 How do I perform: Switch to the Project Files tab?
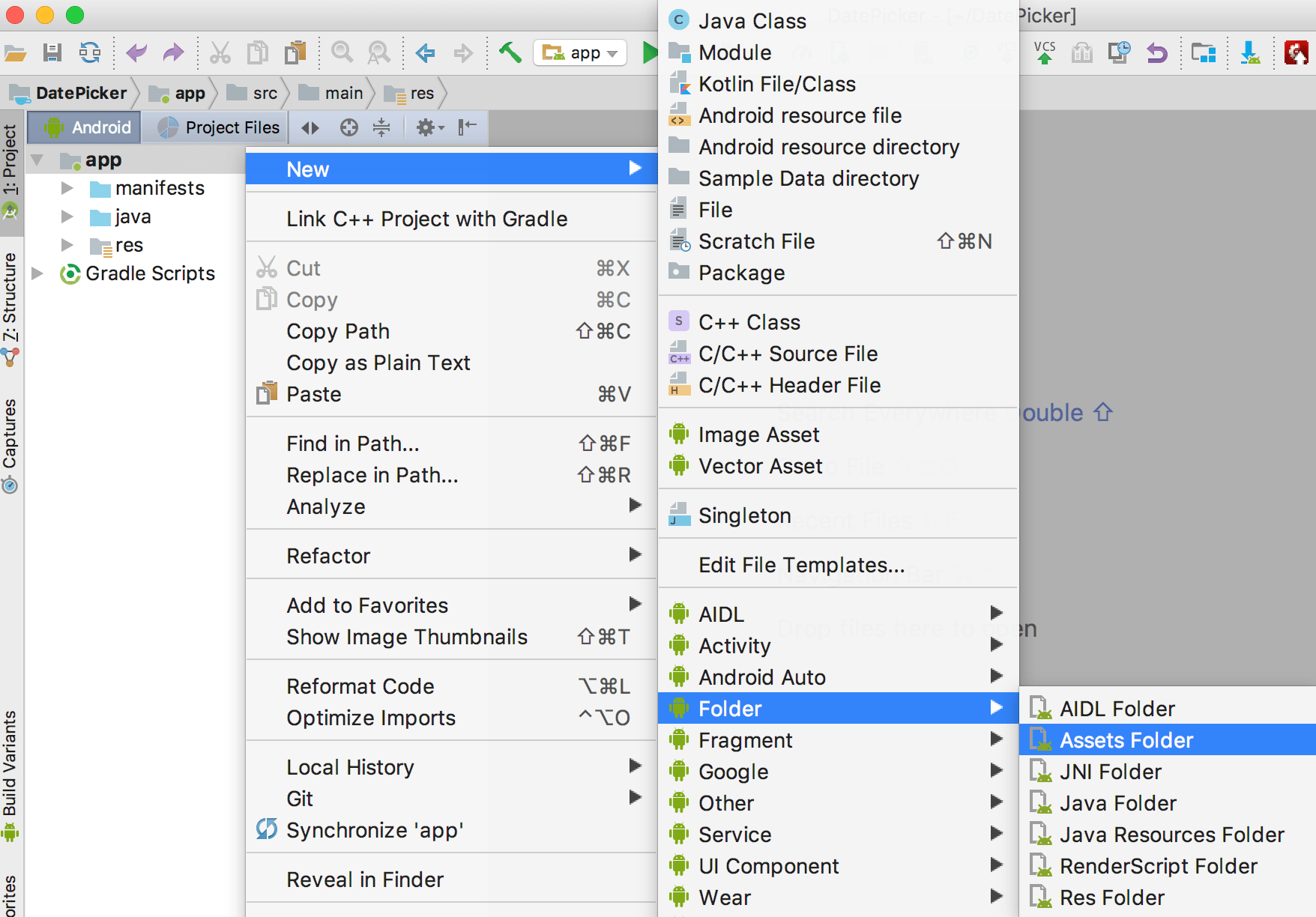coord(219,127)
